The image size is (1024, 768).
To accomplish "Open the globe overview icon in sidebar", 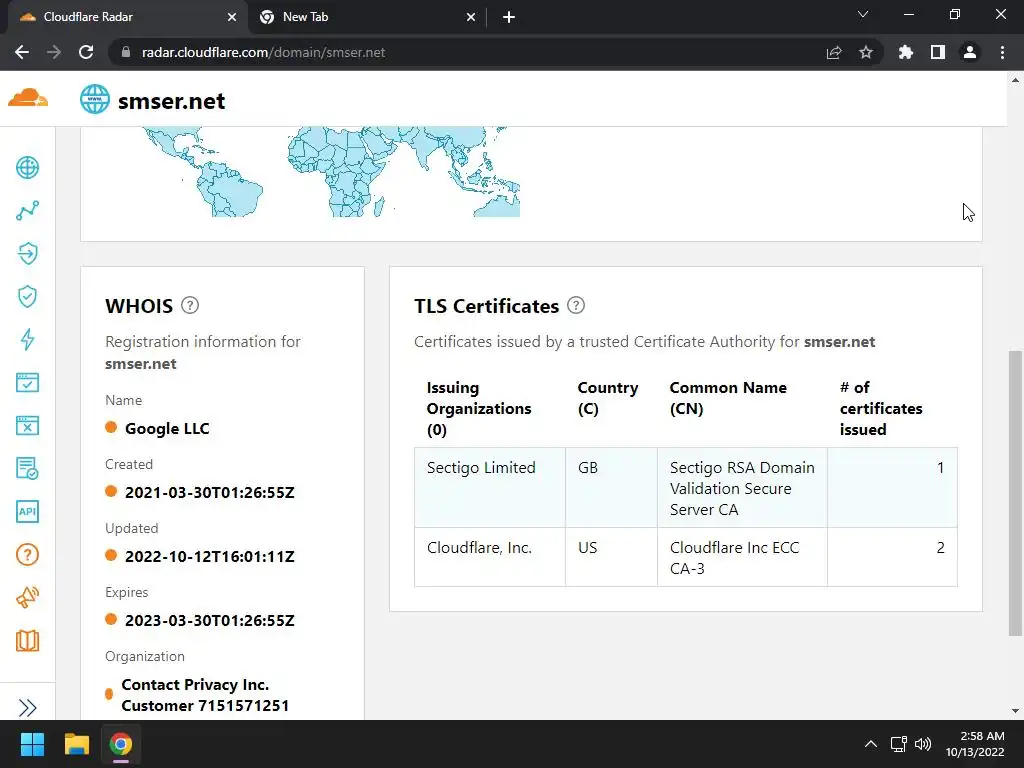I will click(x=27, y=168).
